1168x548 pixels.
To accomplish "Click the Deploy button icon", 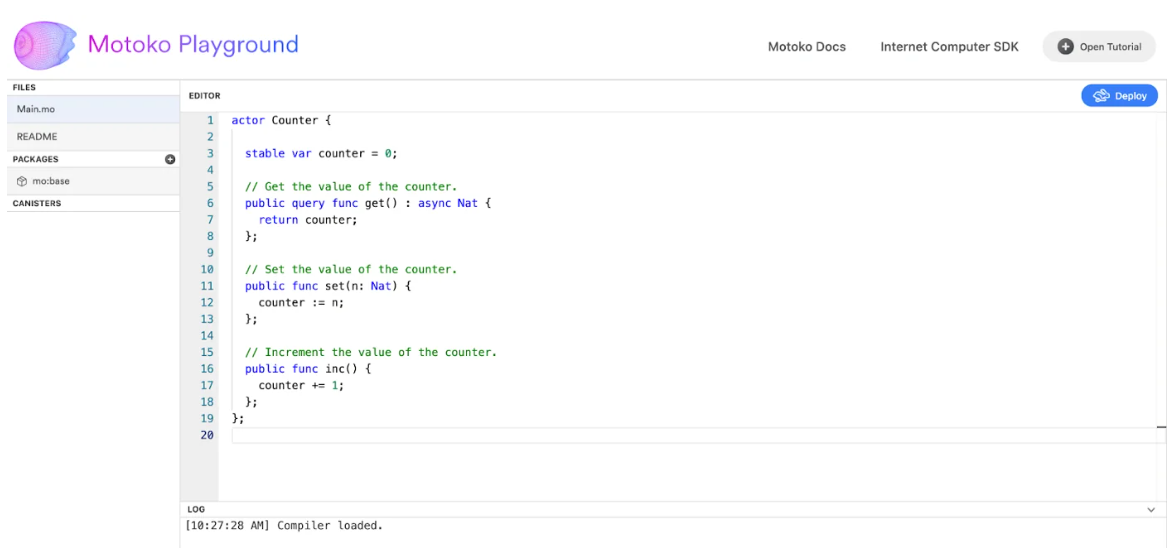I will click(1101, 96).
